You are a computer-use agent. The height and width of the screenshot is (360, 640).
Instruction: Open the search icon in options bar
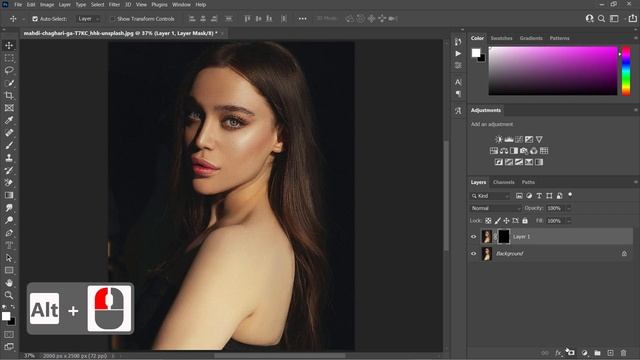pos(602,19)
